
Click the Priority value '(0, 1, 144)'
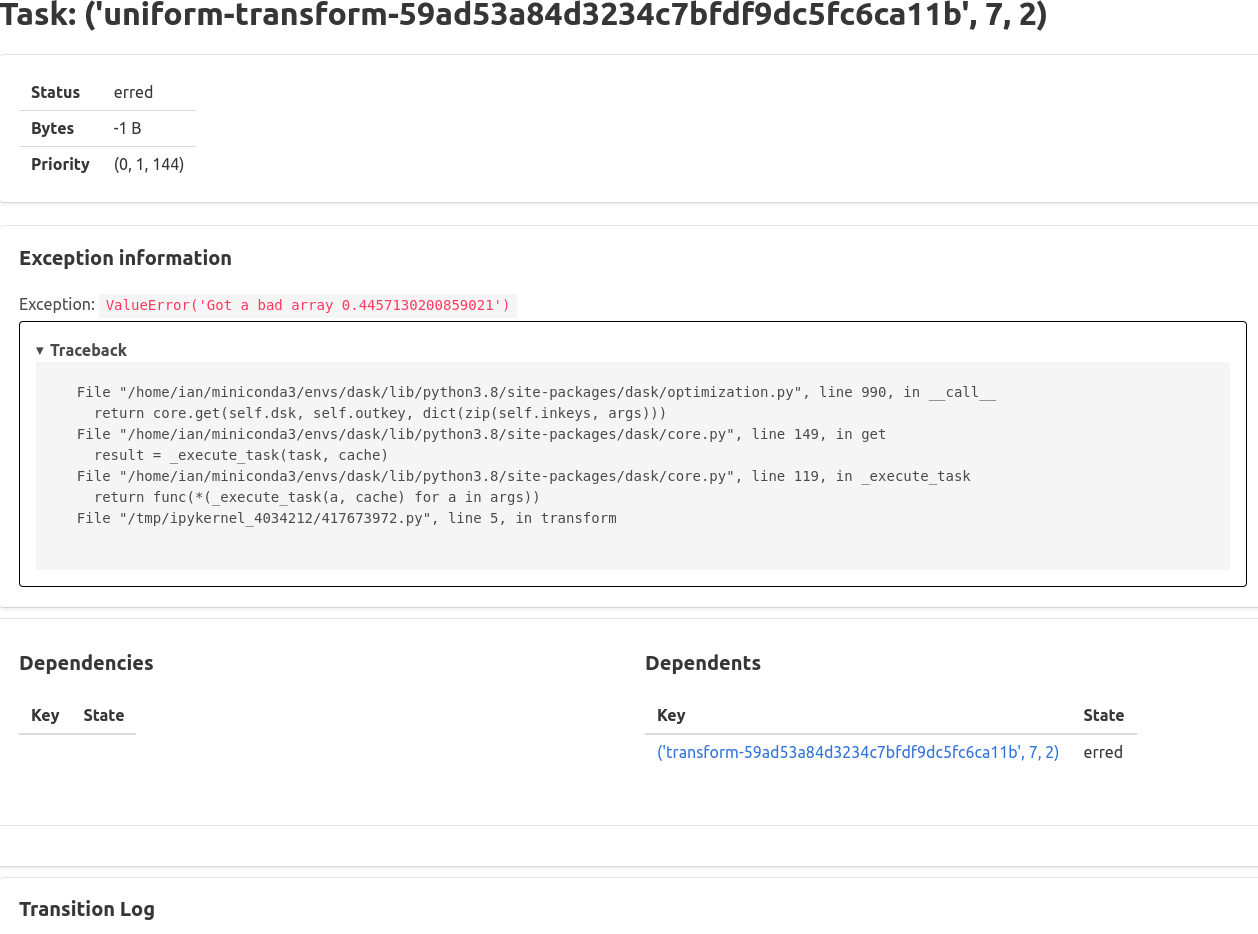[x=149, y=164]
